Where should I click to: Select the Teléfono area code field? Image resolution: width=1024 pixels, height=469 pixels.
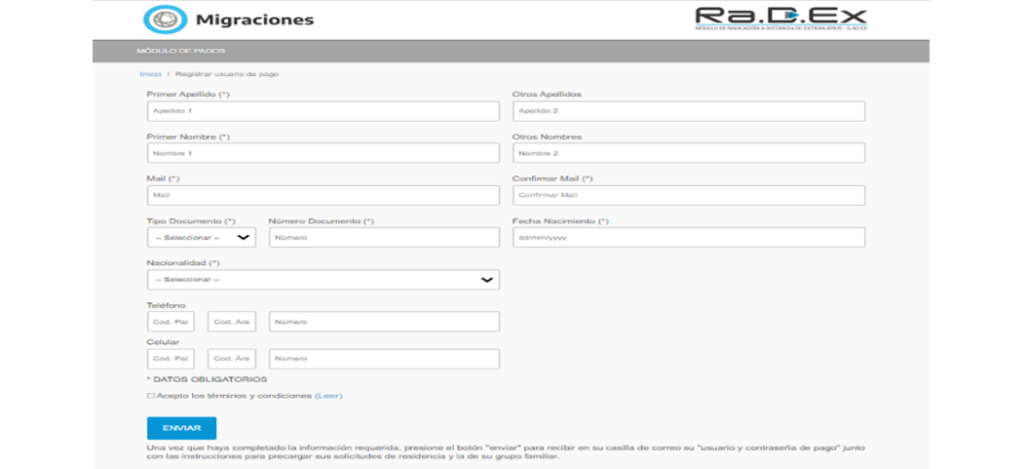[232, 322]
